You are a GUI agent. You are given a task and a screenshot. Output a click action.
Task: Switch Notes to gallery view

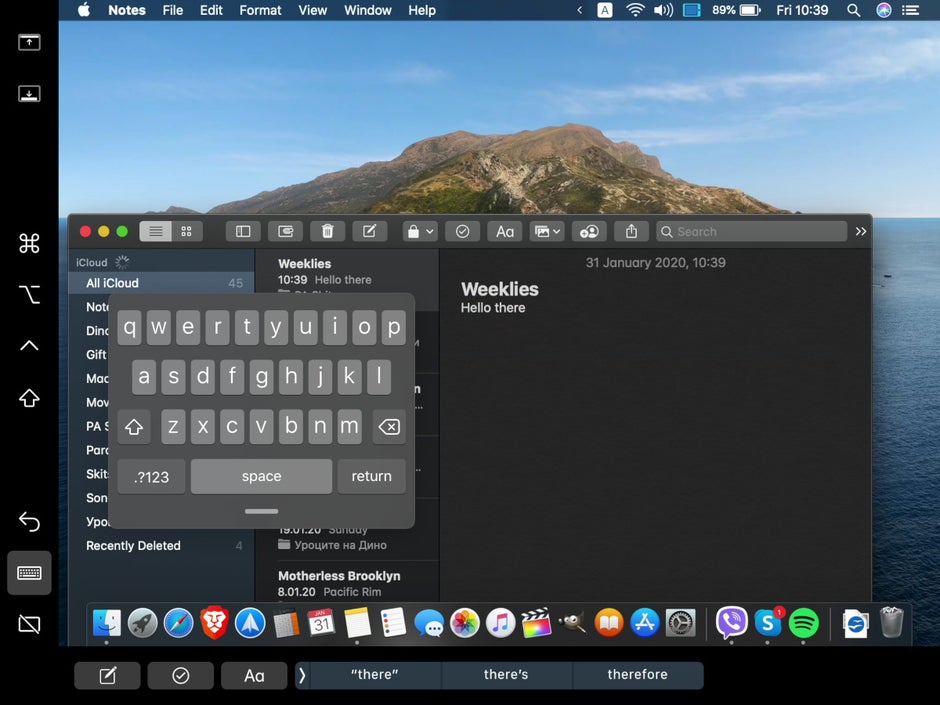point(186,231)
